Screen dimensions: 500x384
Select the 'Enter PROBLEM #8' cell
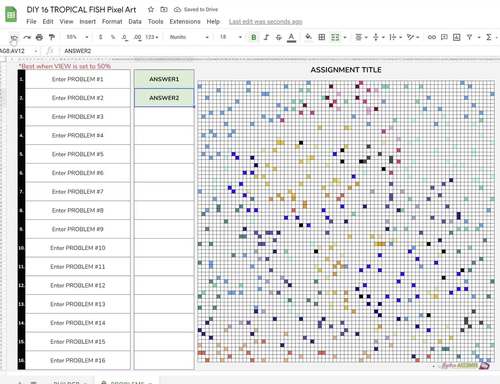click(x=78, y=210)
